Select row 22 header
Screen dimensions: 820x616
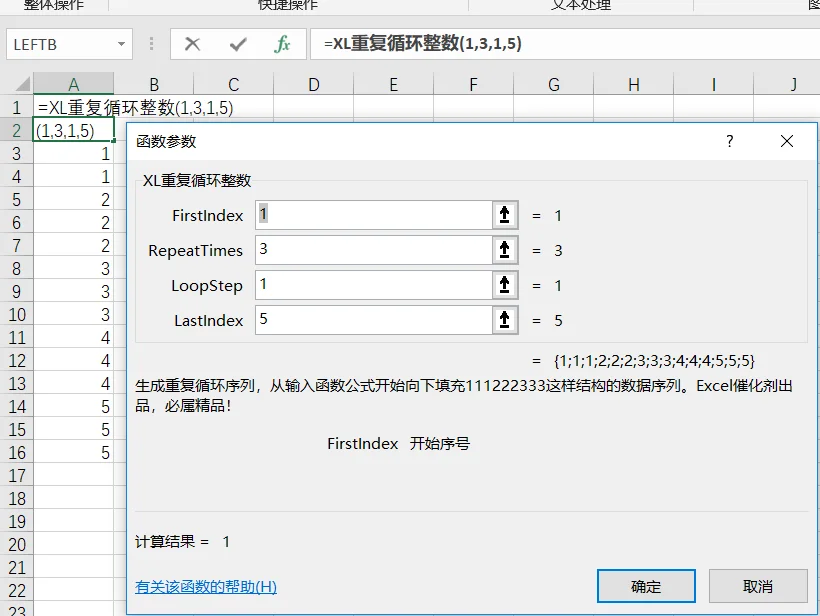[x=17, y=590]
